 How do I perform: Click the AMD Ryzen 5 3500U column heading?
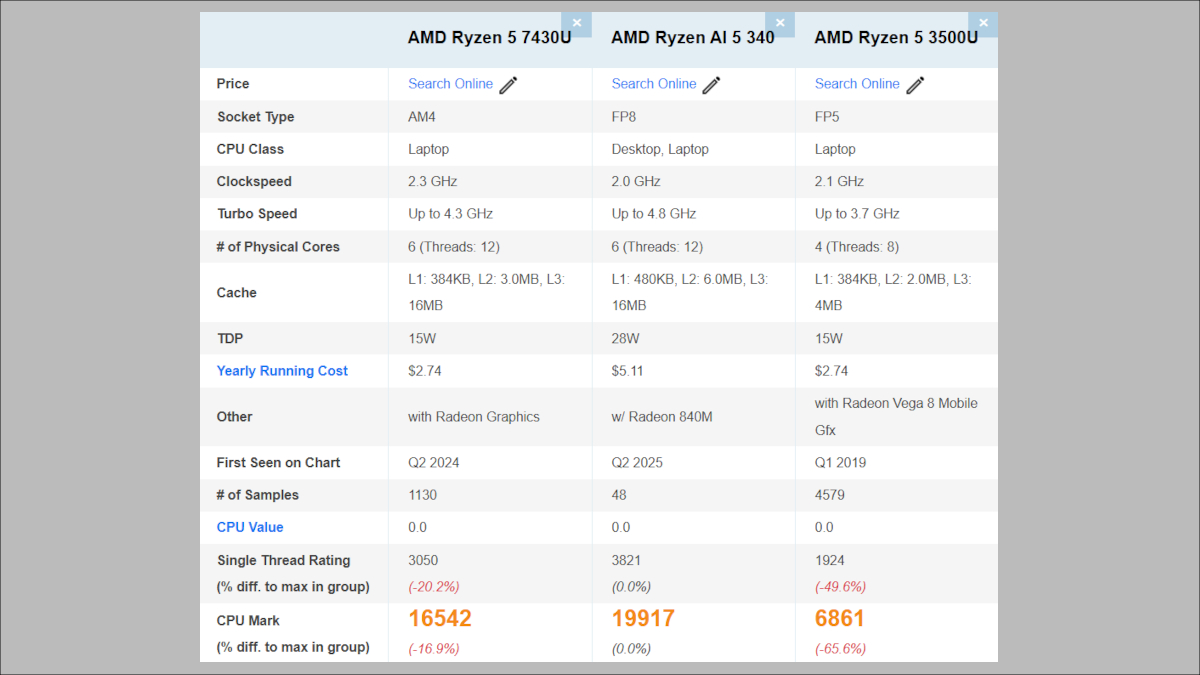pos(896,38)
